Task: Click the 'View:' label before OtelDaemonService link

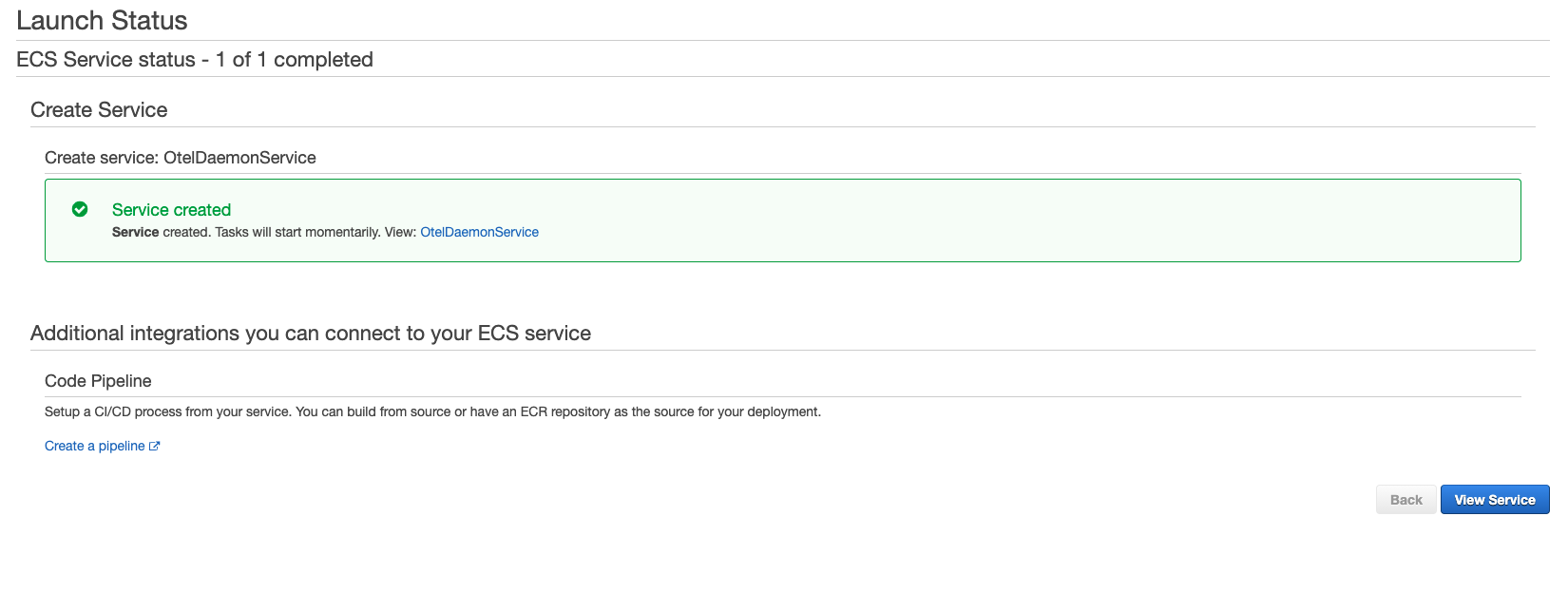Action: click(400, 232)
